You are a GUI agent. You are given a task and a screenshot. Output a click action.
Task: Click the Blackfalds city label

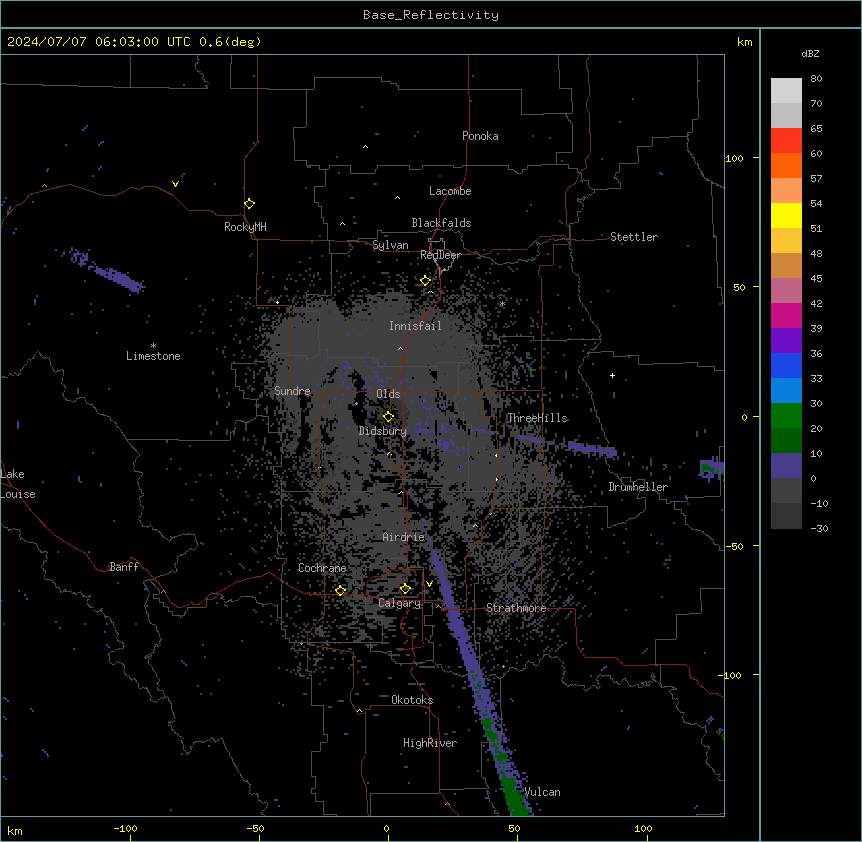point(441,223)
